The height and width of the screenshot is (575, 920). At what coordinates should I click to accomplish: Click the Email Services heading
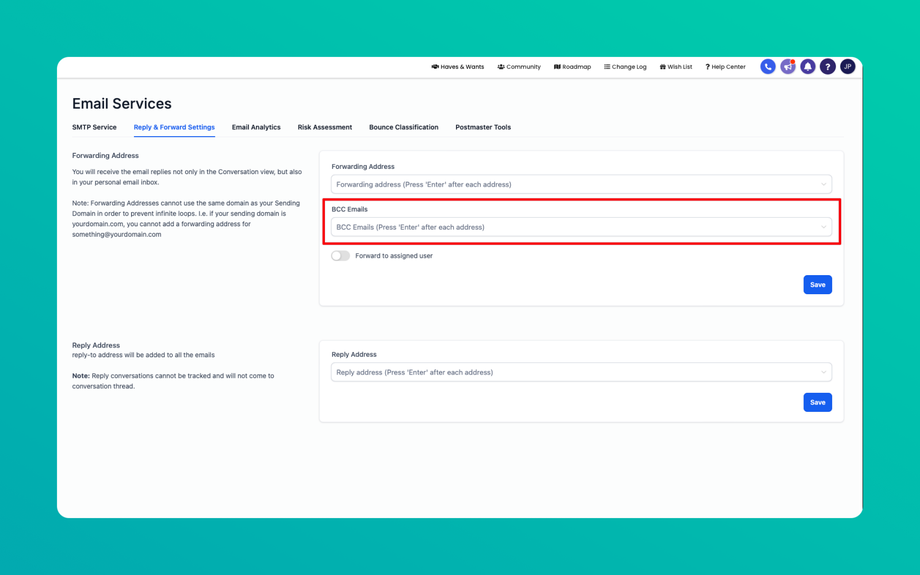tap(122, 104)
